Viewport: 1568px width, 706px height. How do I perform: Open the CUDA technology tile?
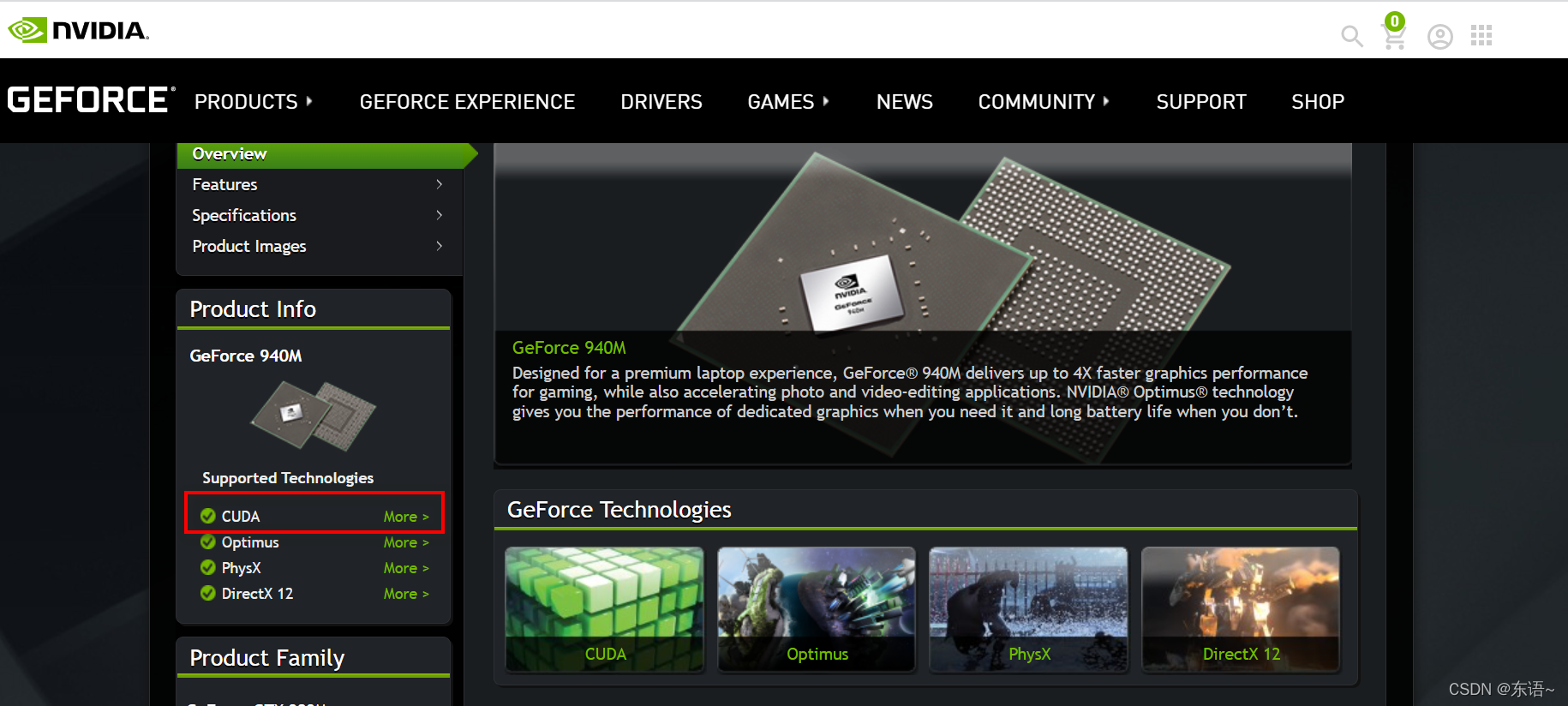(605, 609)
